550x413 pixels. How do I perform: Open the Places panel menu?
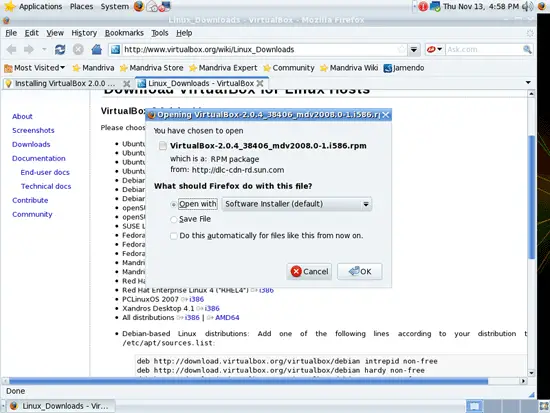point(81,6)
